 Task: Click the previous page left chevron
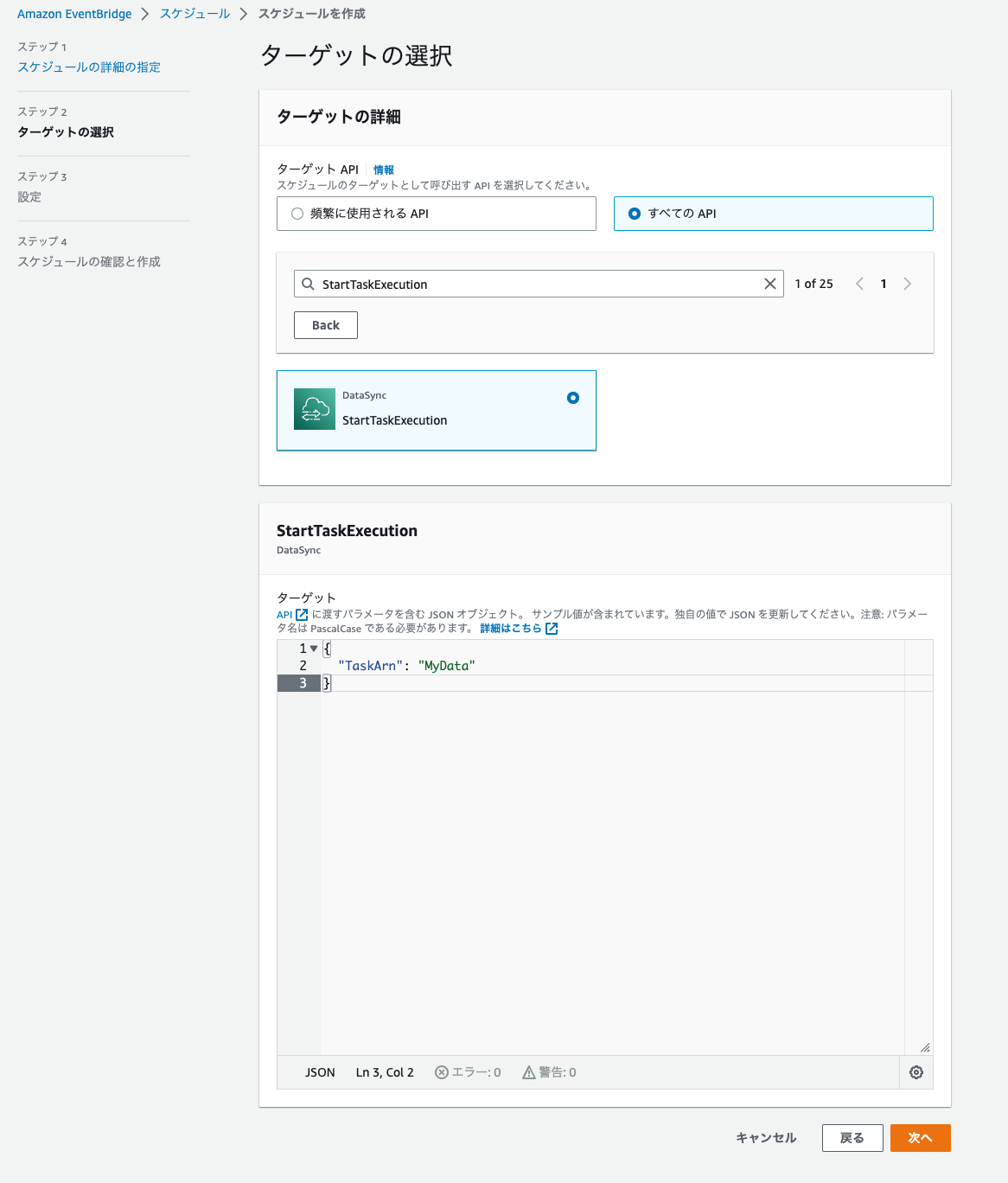tap(859, 284)
